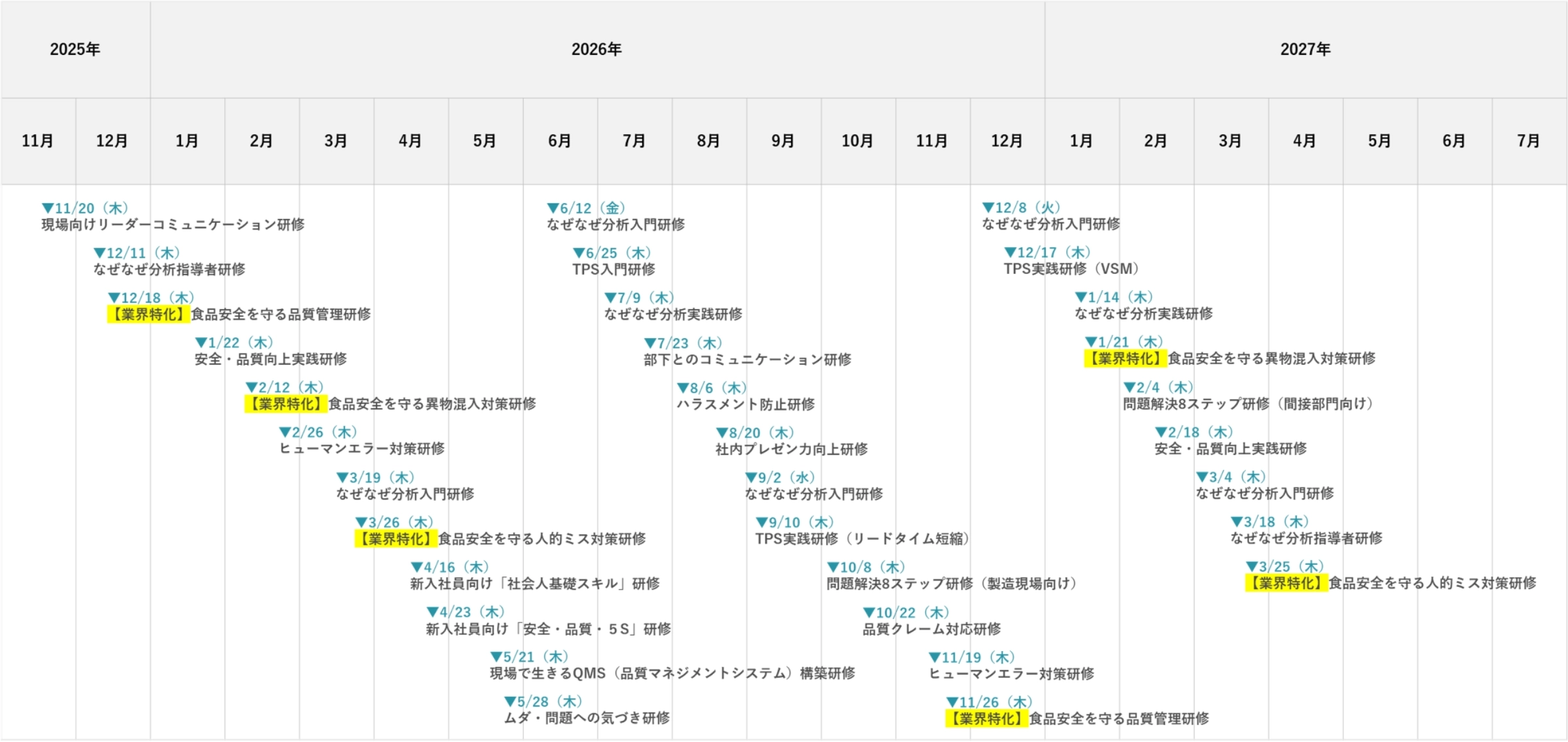This screenshot has height=742, width=1568.
Task: Open ハラスメント防止研修 training entry
Action: [x=745, y=404]
